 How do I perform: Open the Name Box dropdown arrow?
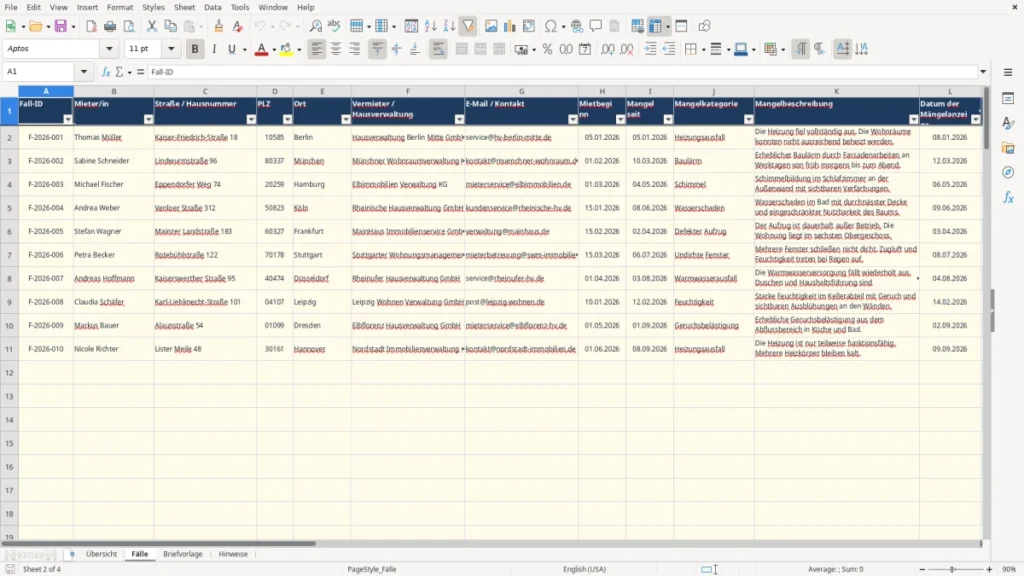coord(84,72)
